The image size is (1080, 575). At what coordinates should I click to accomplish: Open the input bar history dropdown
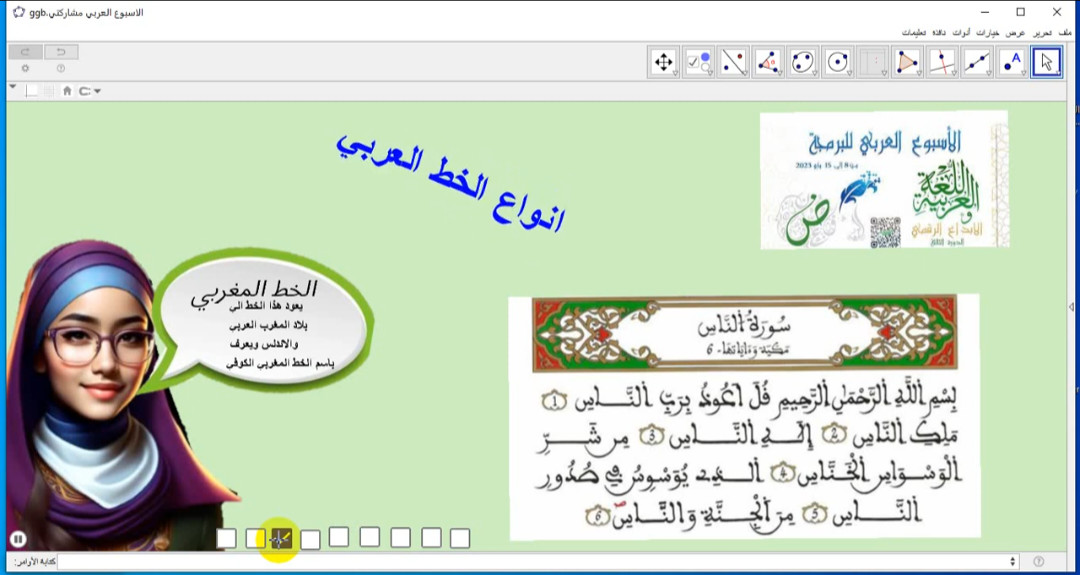[1012, 561]
